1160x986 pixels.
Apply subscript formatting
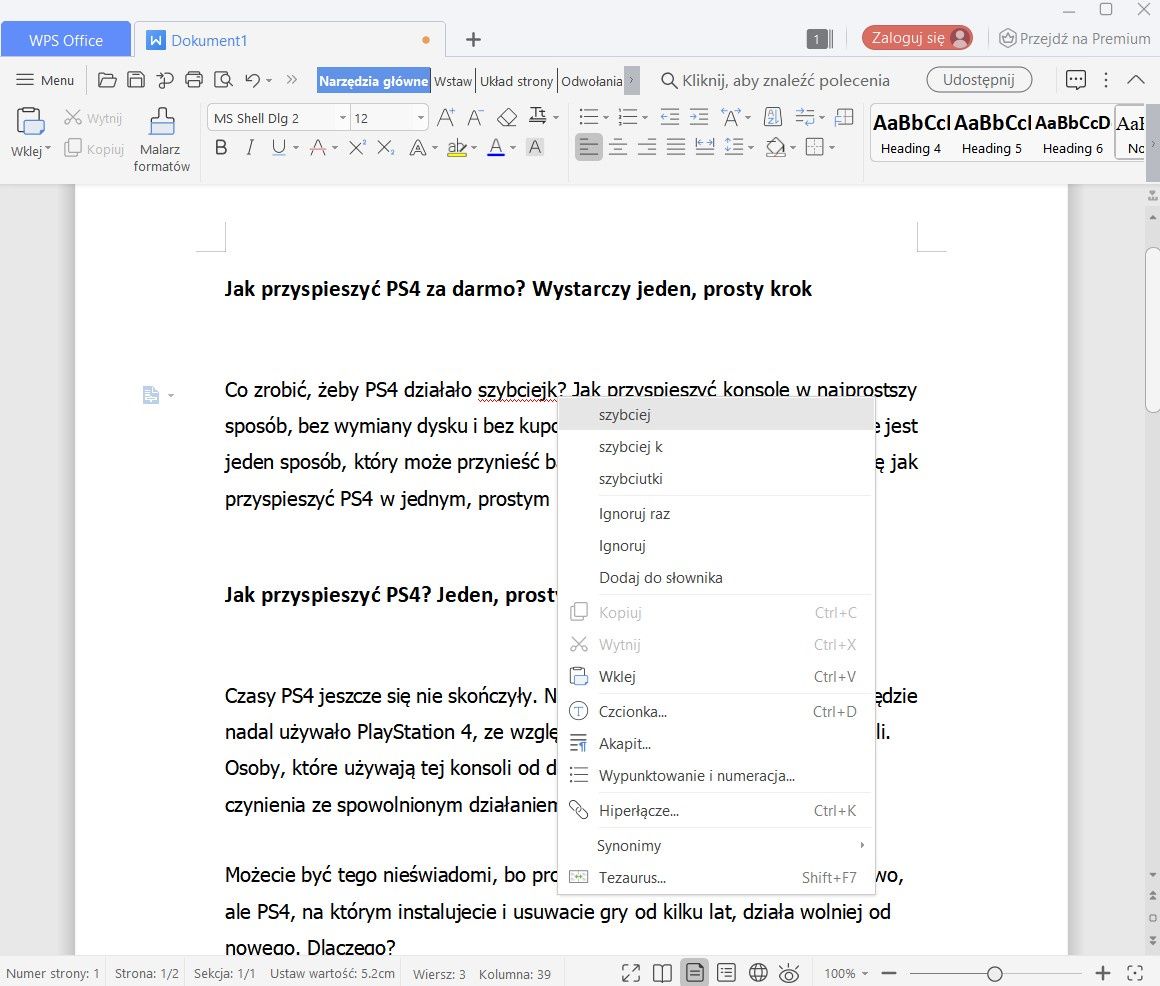[x=385, y=148]
